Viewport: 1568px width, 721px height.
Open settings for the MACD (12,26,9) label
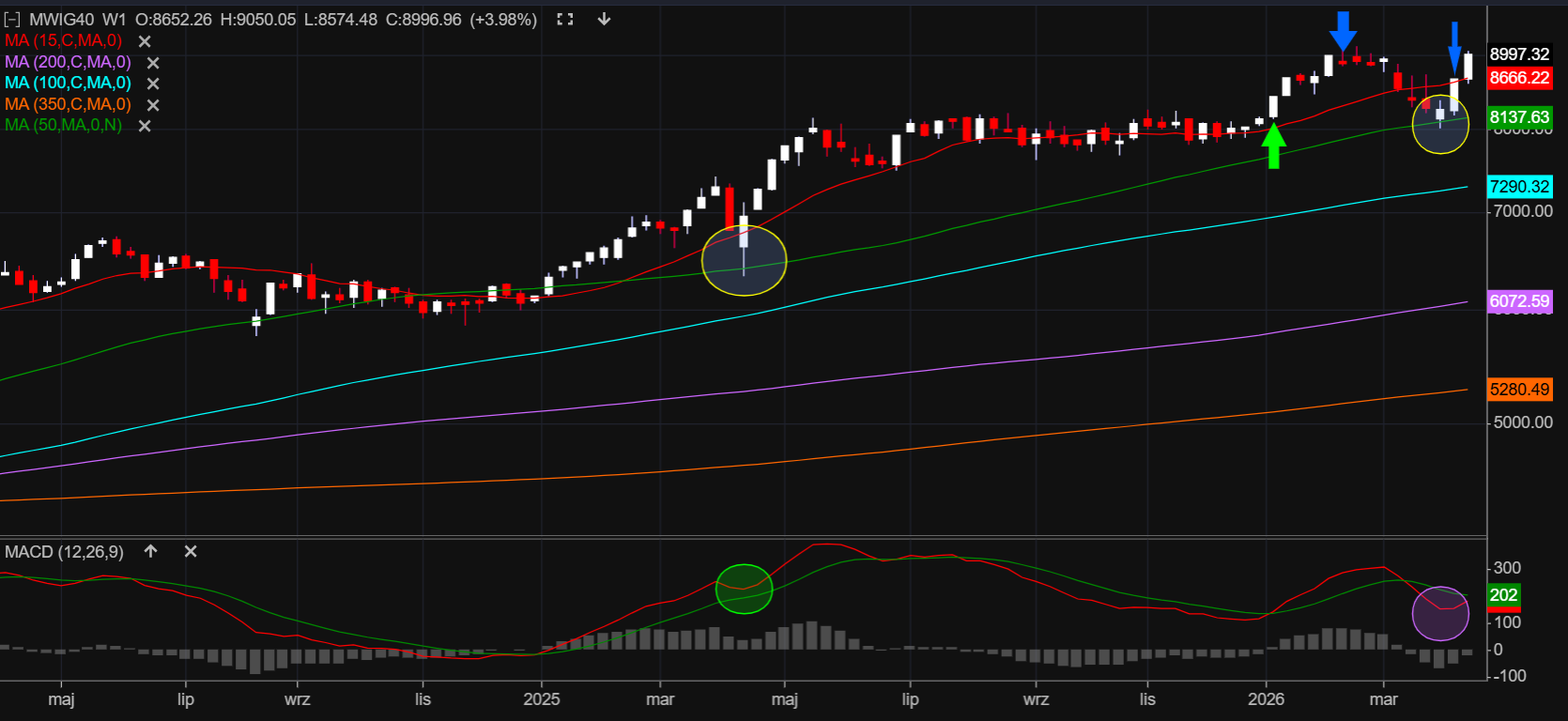click(64, 552)
